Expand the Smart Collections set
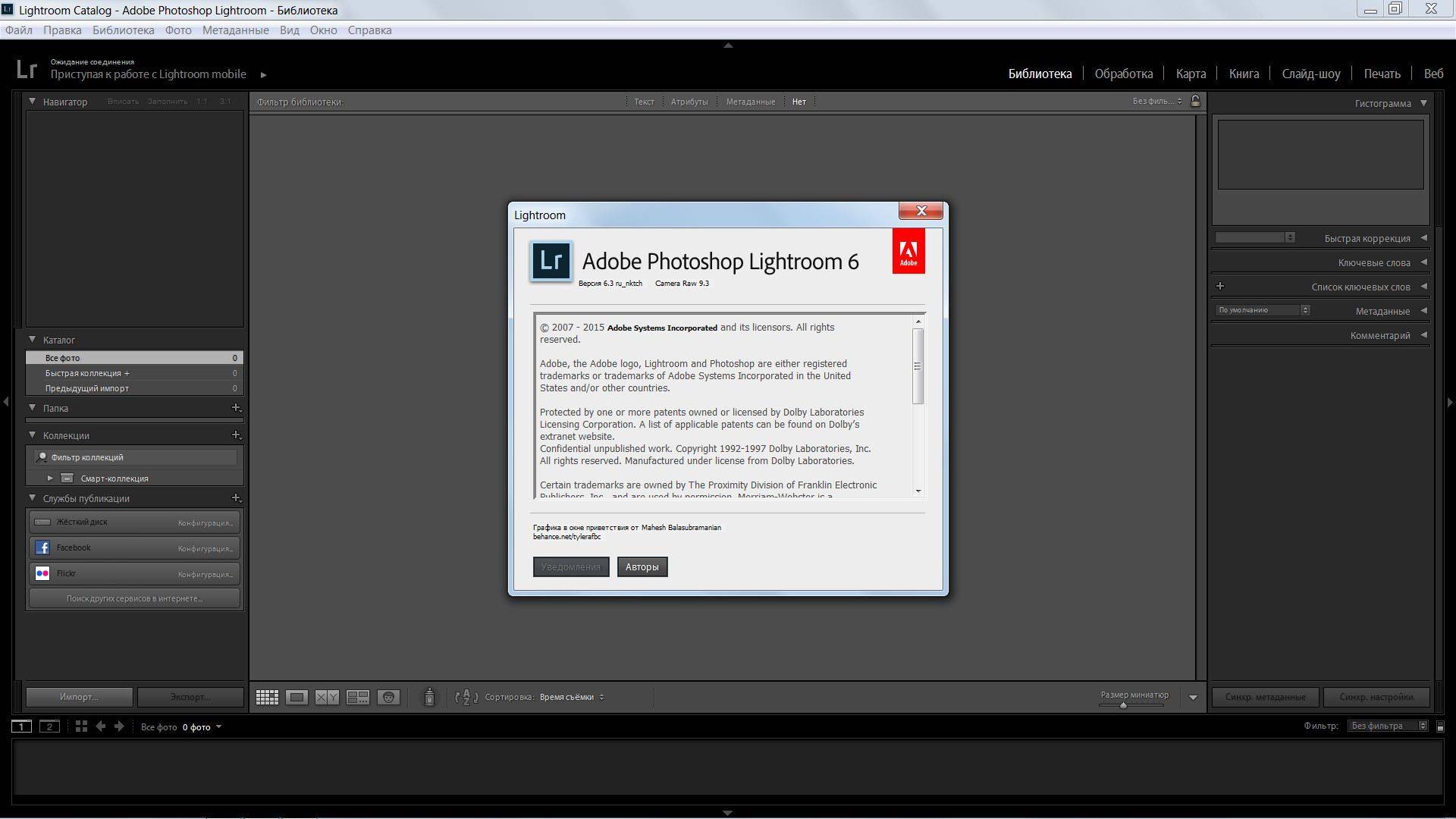The image size is (1456, 819). (x=50, y=478)
